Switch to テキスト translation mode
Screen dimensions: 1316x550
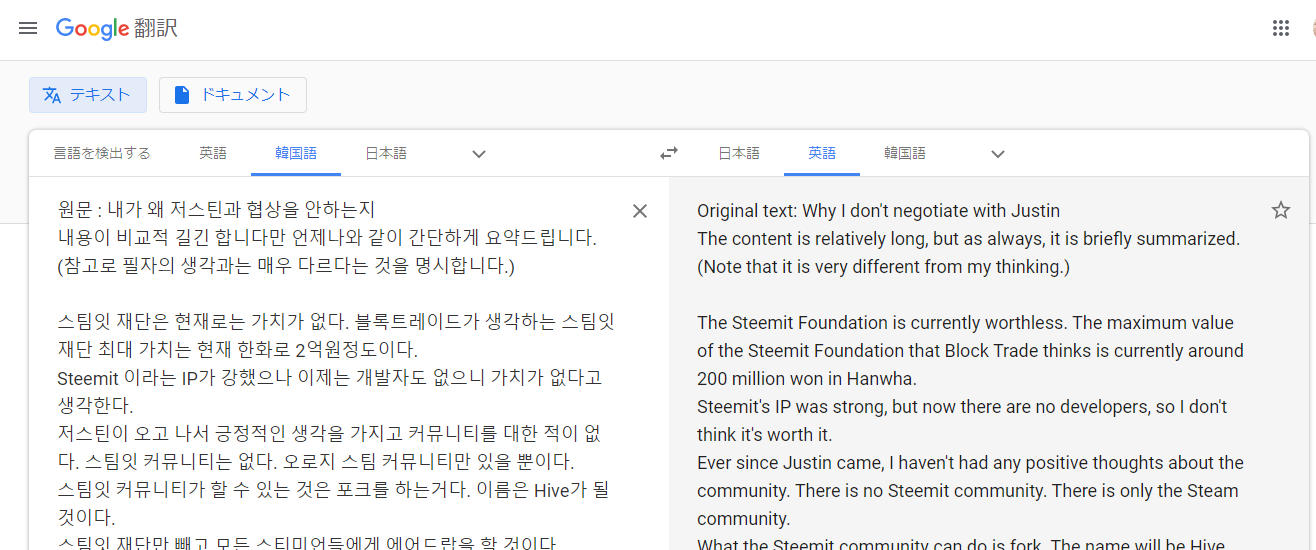(88, 95)
